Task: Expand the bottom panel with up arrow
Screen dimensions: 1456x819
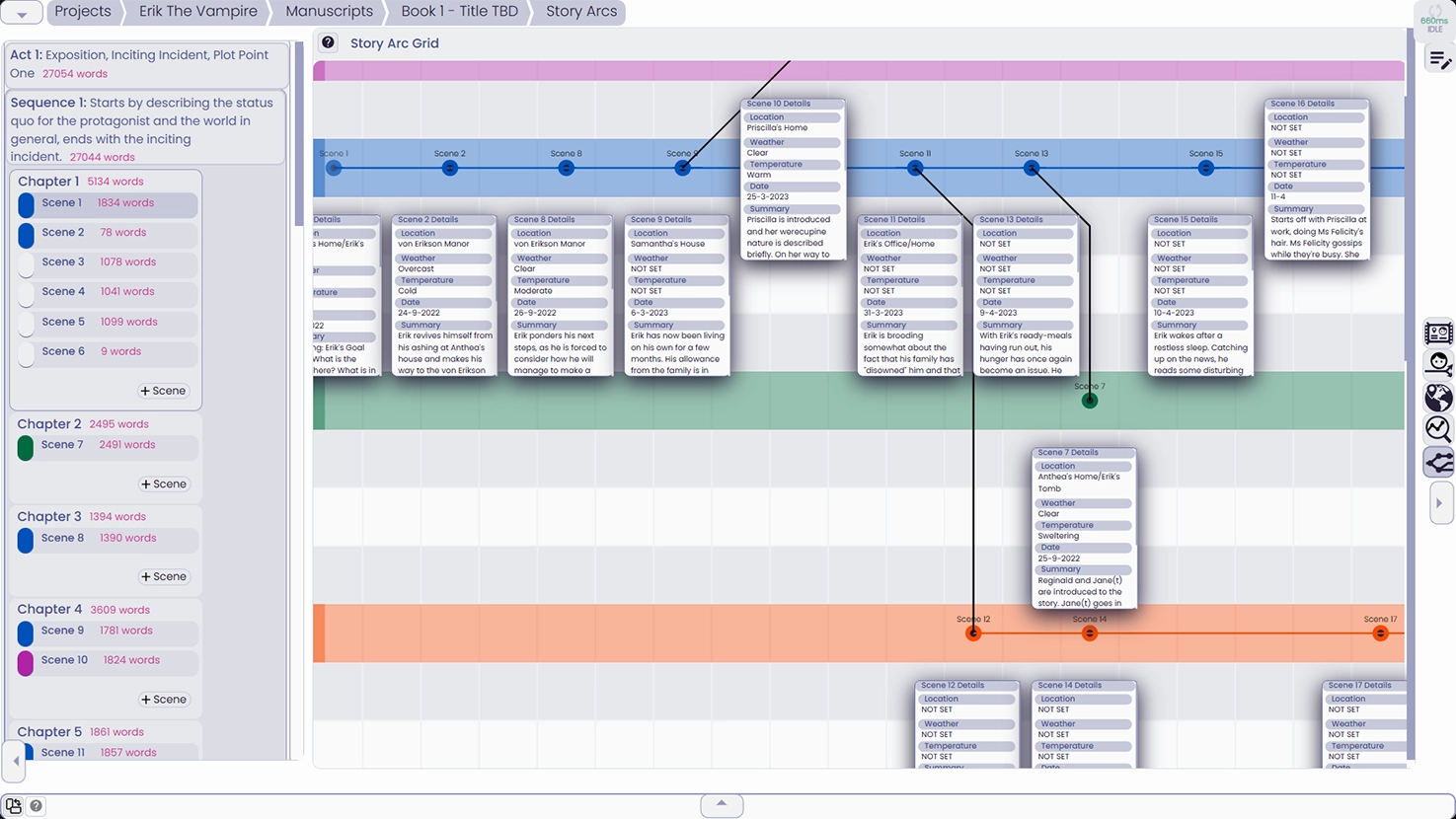Action: [722, 804]
